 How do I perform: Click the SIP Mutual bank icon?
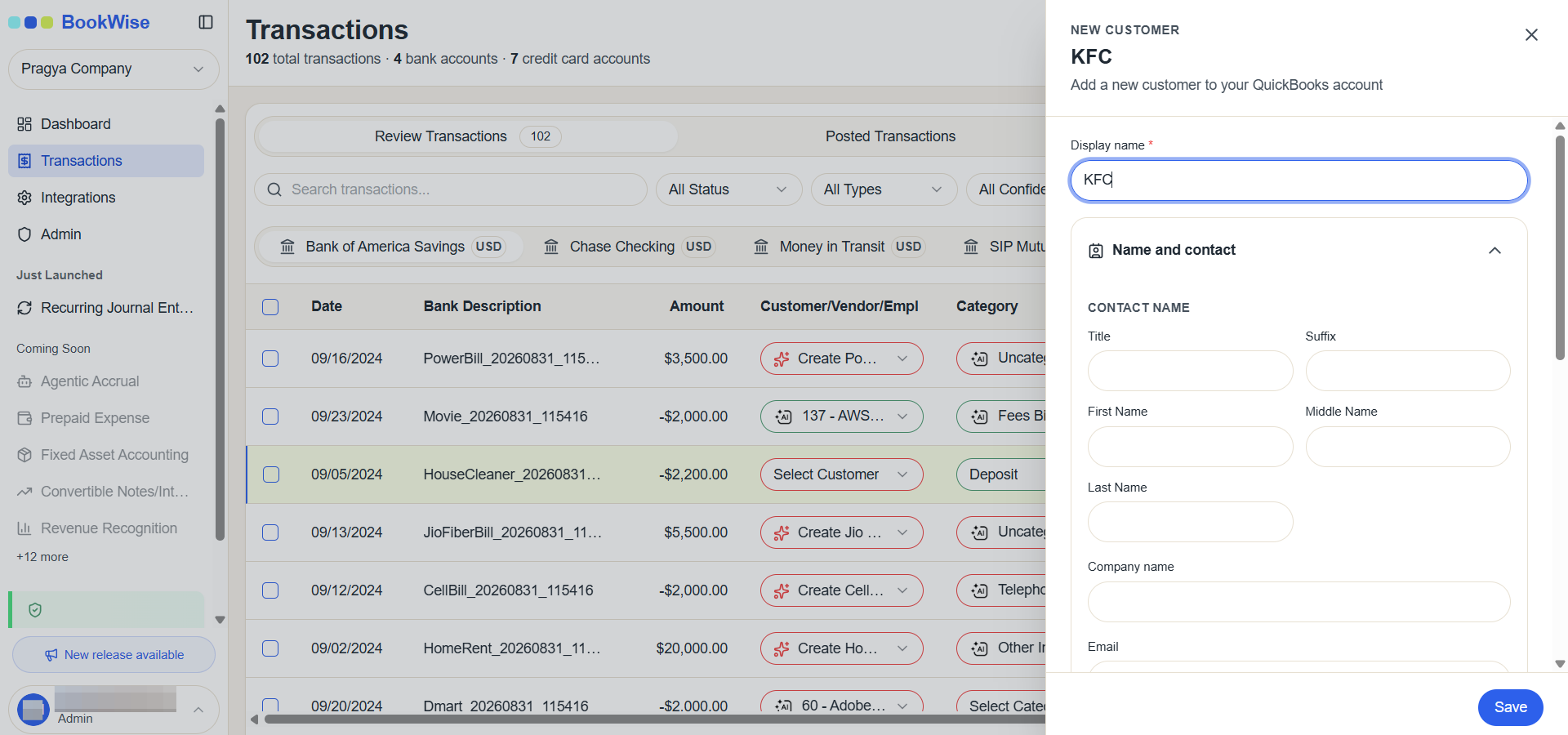[971, 247]
